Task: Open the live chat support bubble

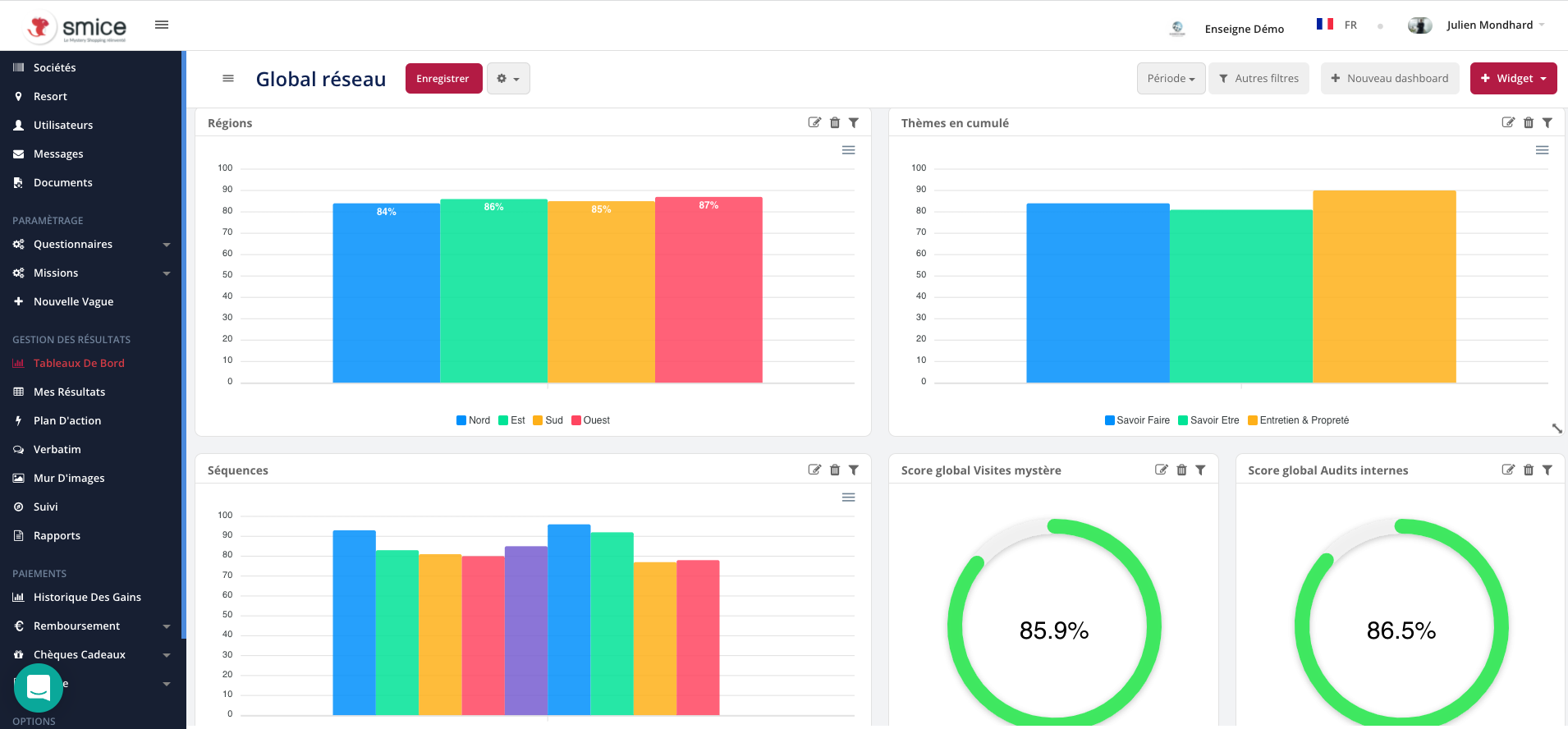Action: (x=39, y=688)
